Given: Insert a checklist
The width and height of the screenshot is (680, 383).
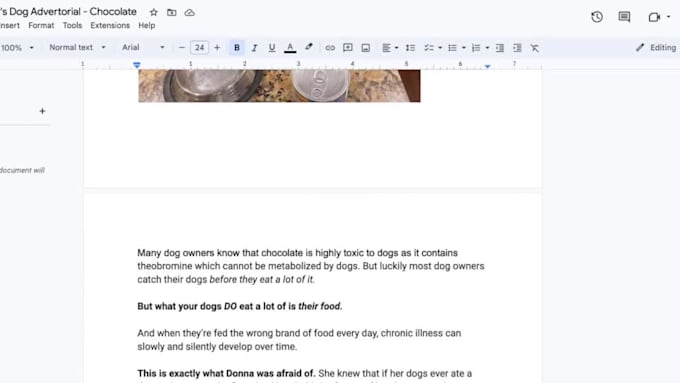Looking at the screenshot, I should pos(428,48).
